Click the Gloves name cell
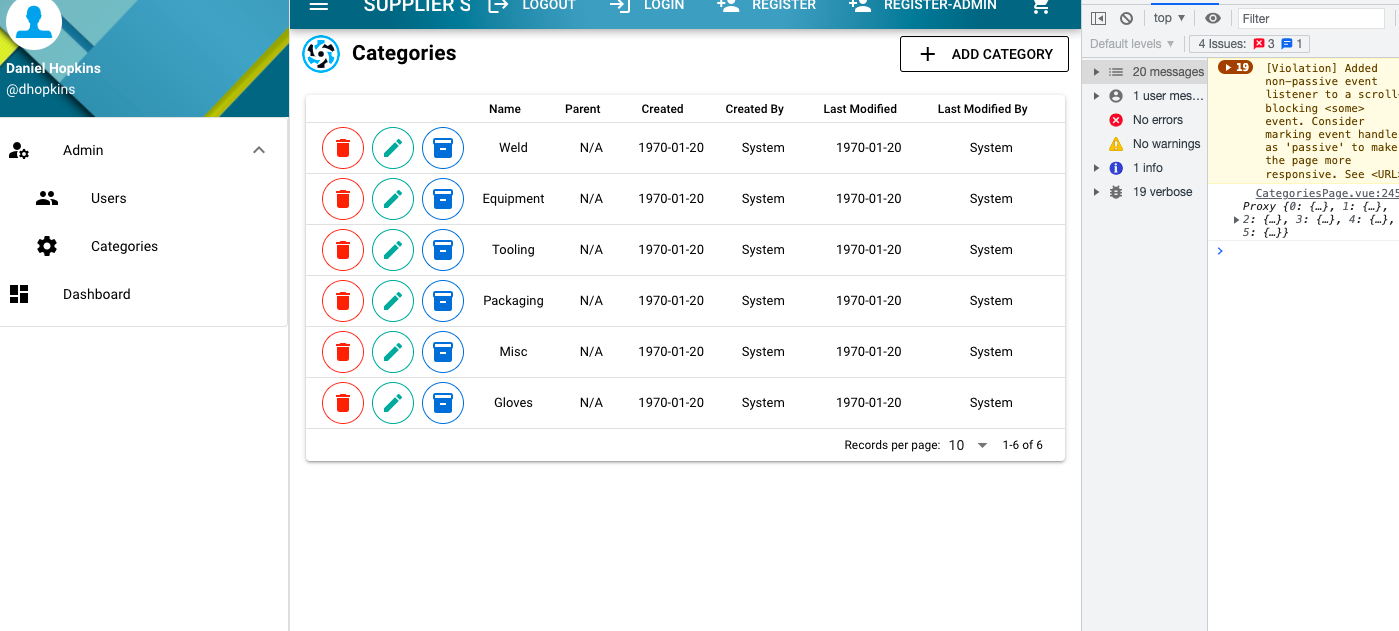 coord(513,403)
